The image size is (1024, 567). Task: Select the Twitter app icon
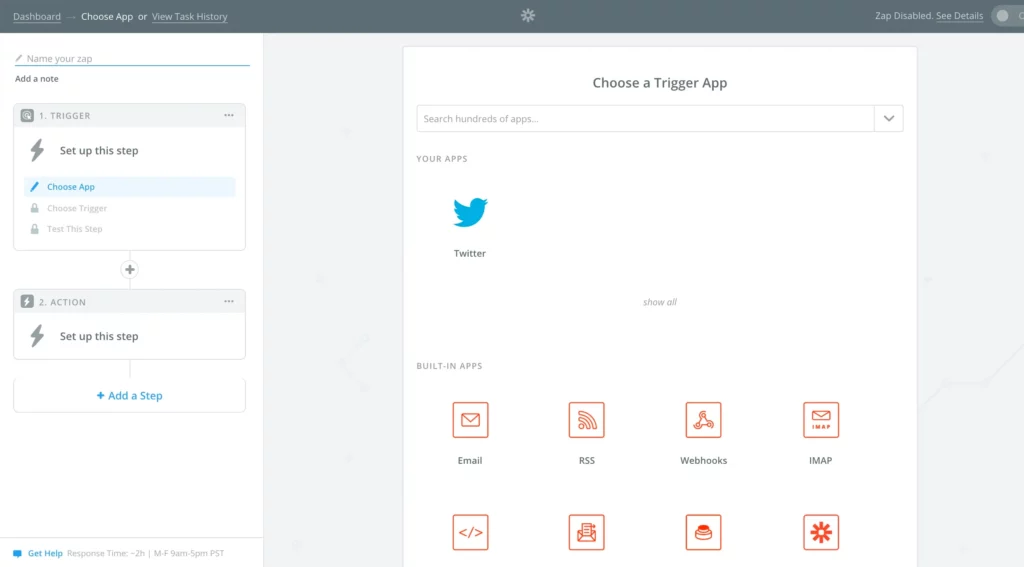click(x=470, y=212)
